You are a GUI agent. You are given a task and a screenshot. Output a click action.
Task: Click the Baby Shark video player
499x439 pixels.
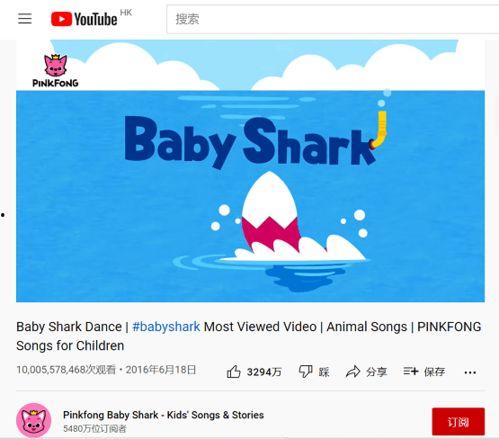[250, 171]
